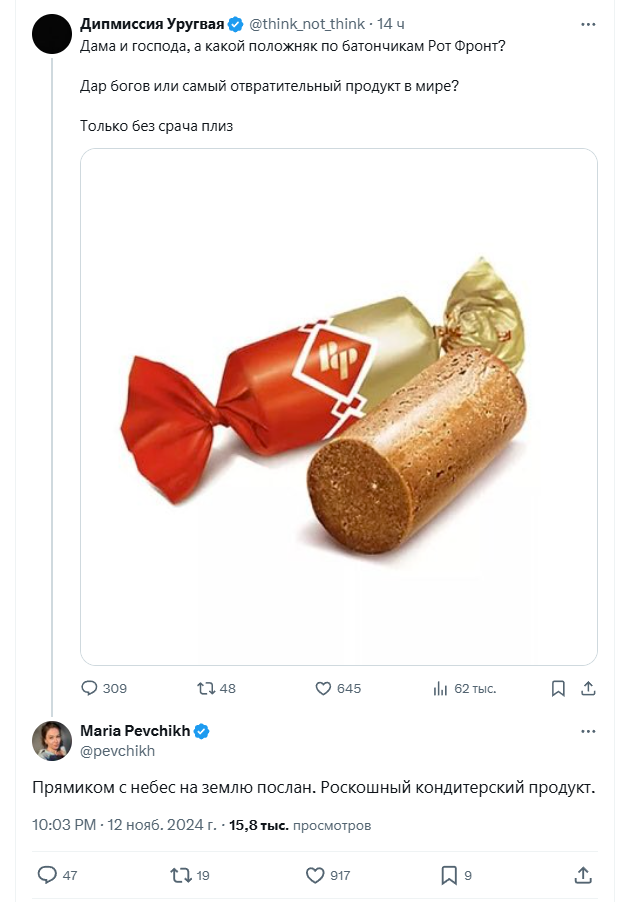Image resolution: width=628 pixels, height=902 pixels.
Task: Bookmark Maria Pevchikh's tweet
Action: click(x=449, y=875)
